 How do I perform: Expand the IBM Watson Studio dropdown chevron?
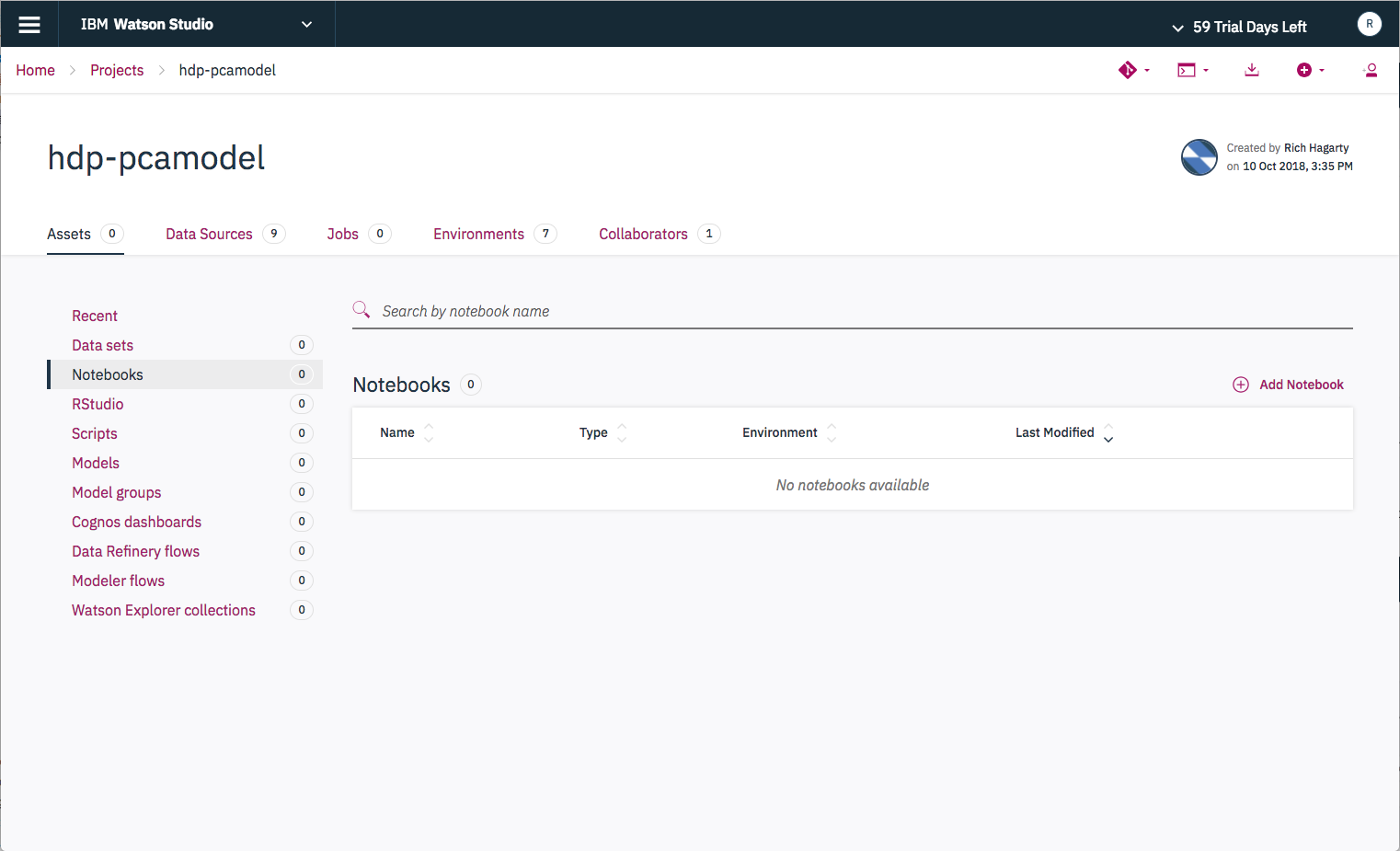pyautogui.click(x=306, y=25)
